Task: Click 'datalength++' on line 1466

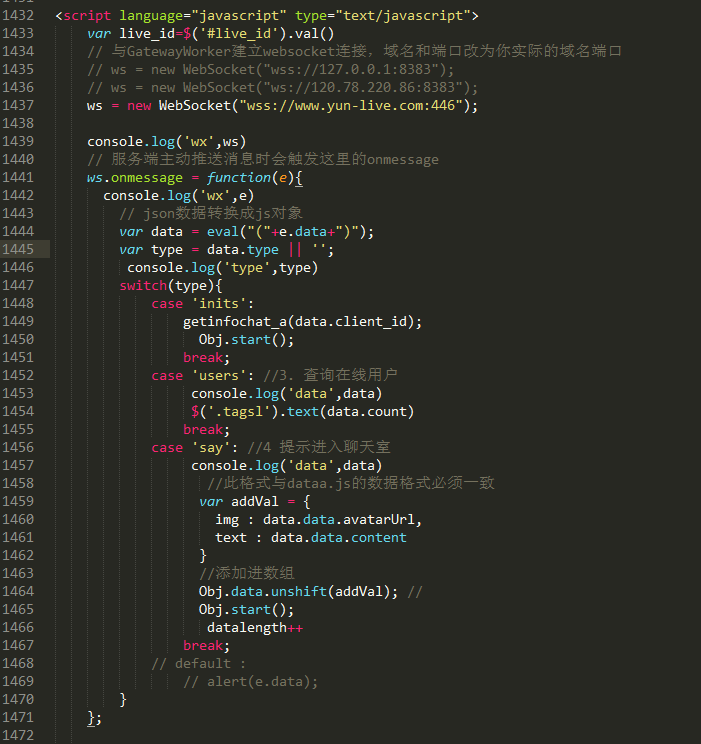Action: pyautogui.click(x=255, y=628)
